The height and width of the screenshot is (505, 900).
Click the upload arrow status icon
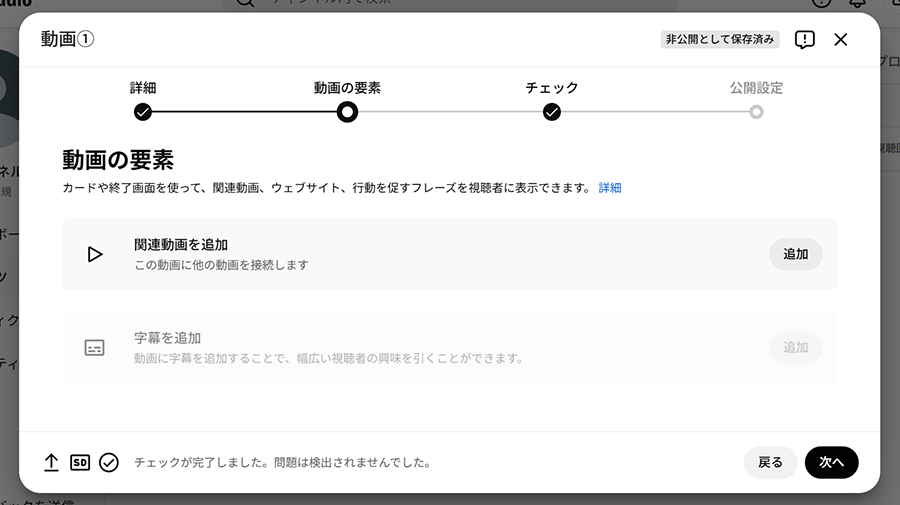[52, 463]
